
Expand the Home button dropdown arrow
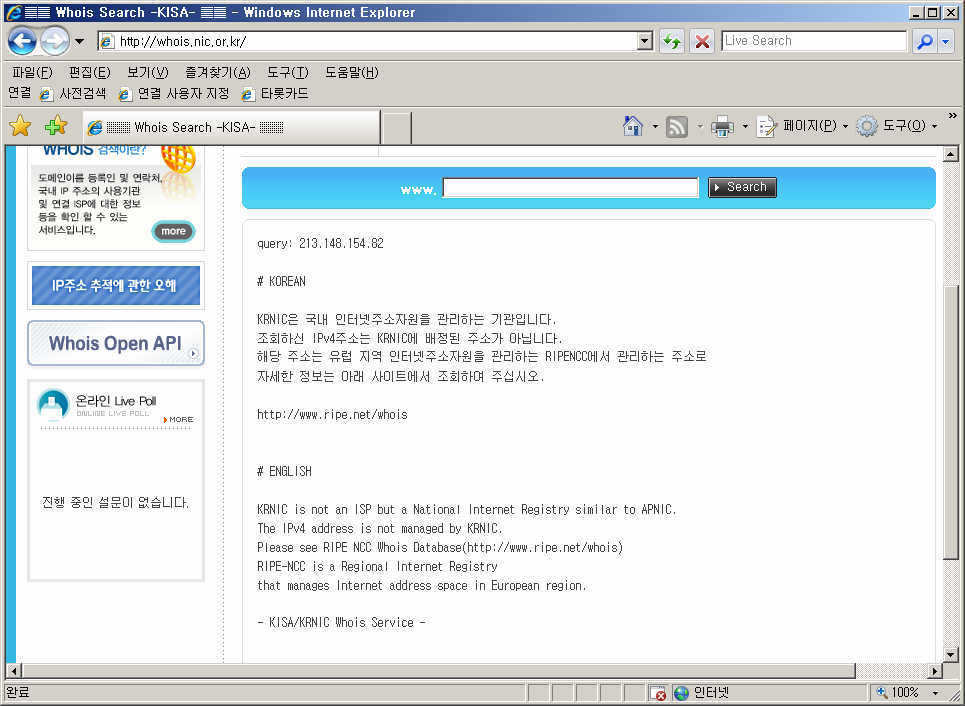[x=655, y=127]
